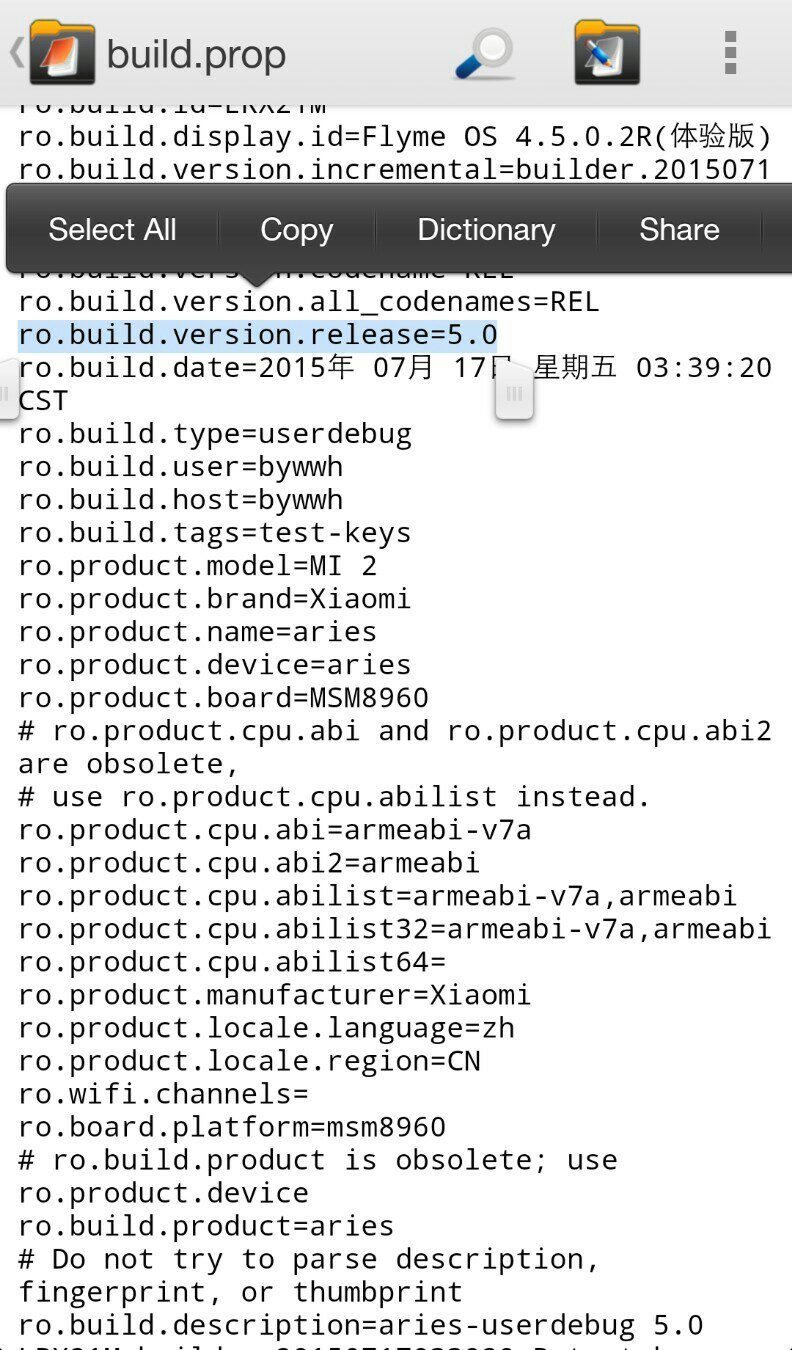Choose Select All in selection popup

point(112,230)
